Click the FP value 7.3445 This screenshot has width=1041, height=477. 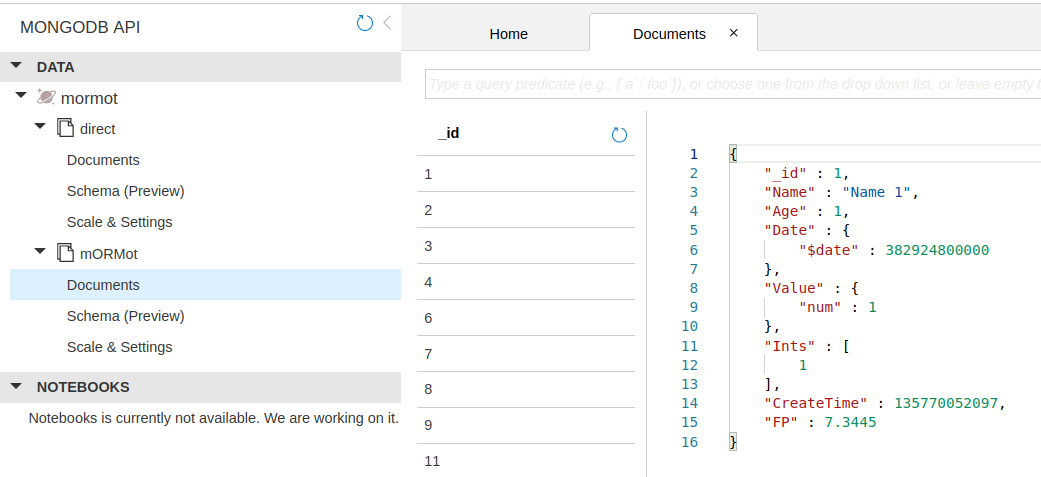(850, 423)
